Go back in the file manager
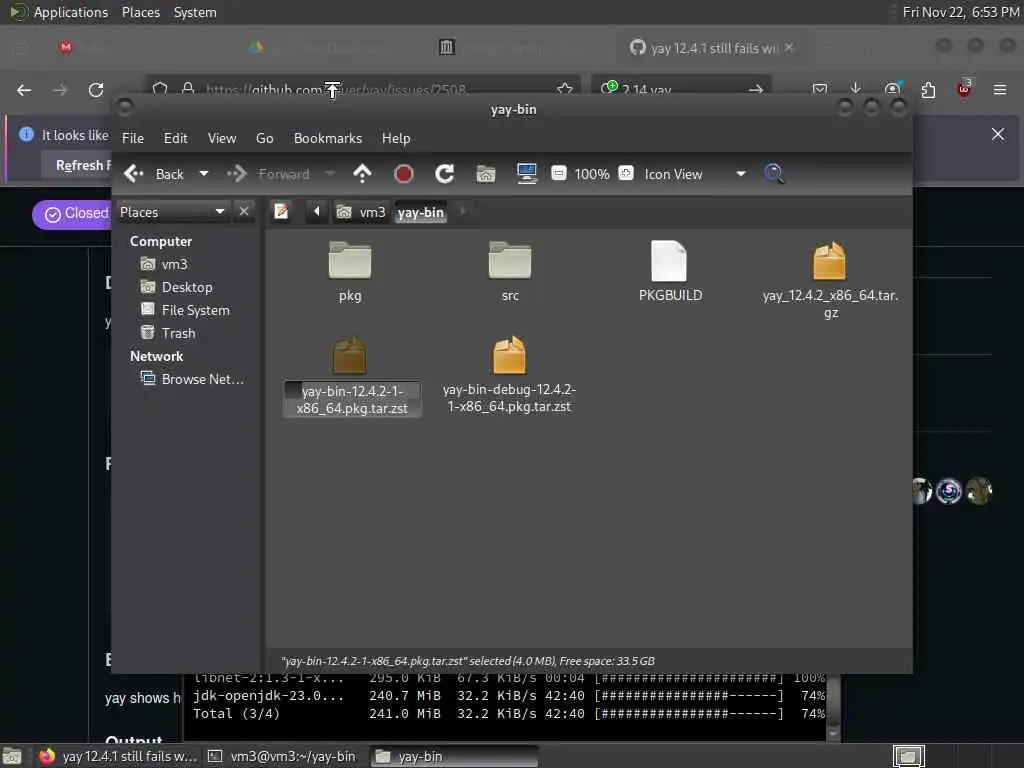Image resolution: width=1024 pixels, height=768 pixels. click(x=153, y=174)
